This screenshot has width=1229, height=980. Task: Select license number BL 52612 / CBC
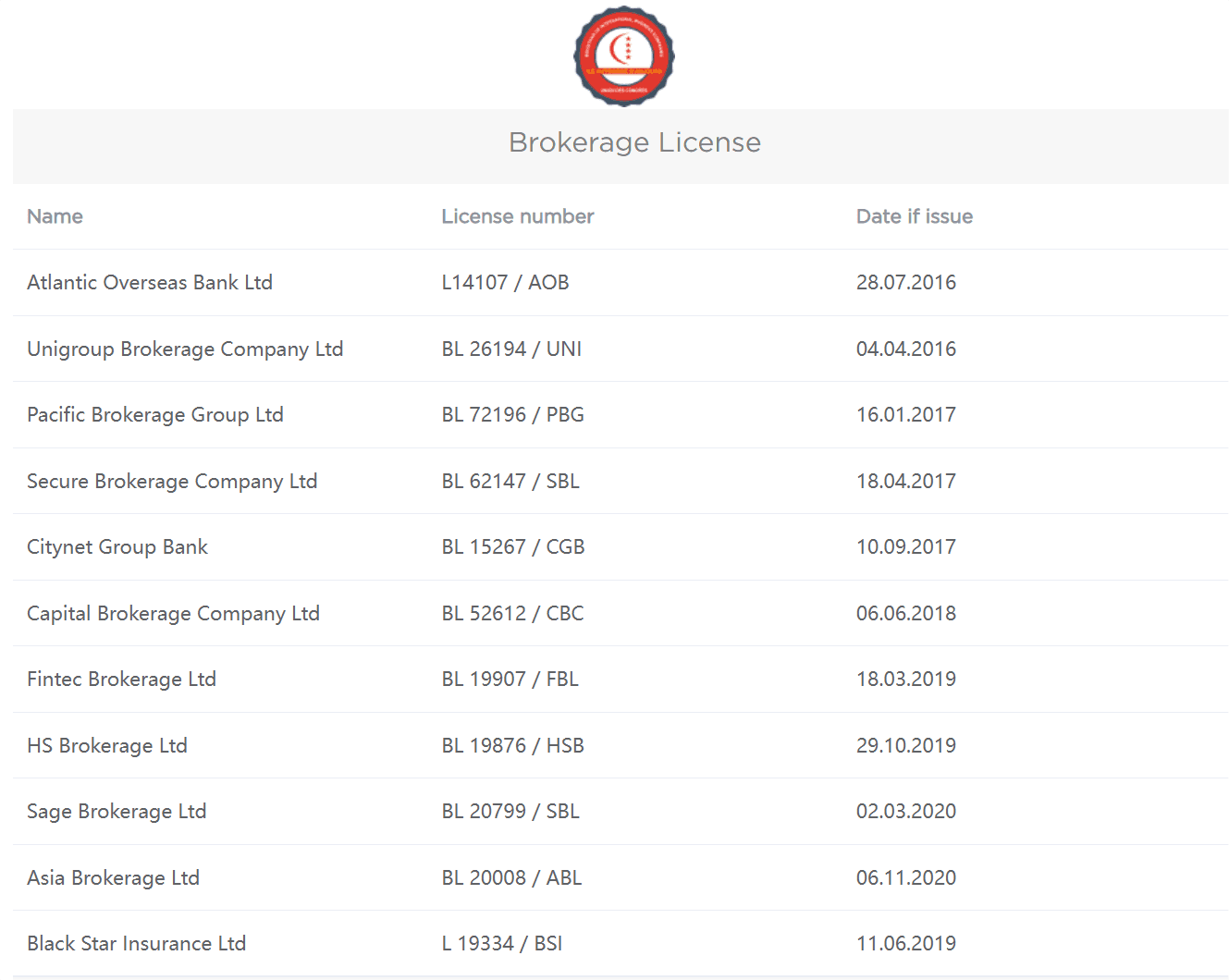tap(512, 614)
